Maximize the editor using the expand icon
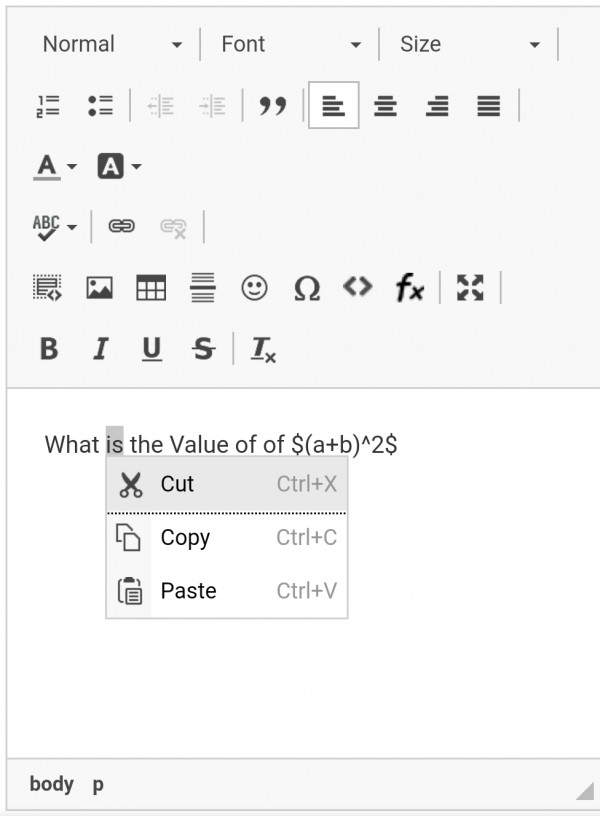The width and height of the screenshot is (600, 816). [470, 288]
